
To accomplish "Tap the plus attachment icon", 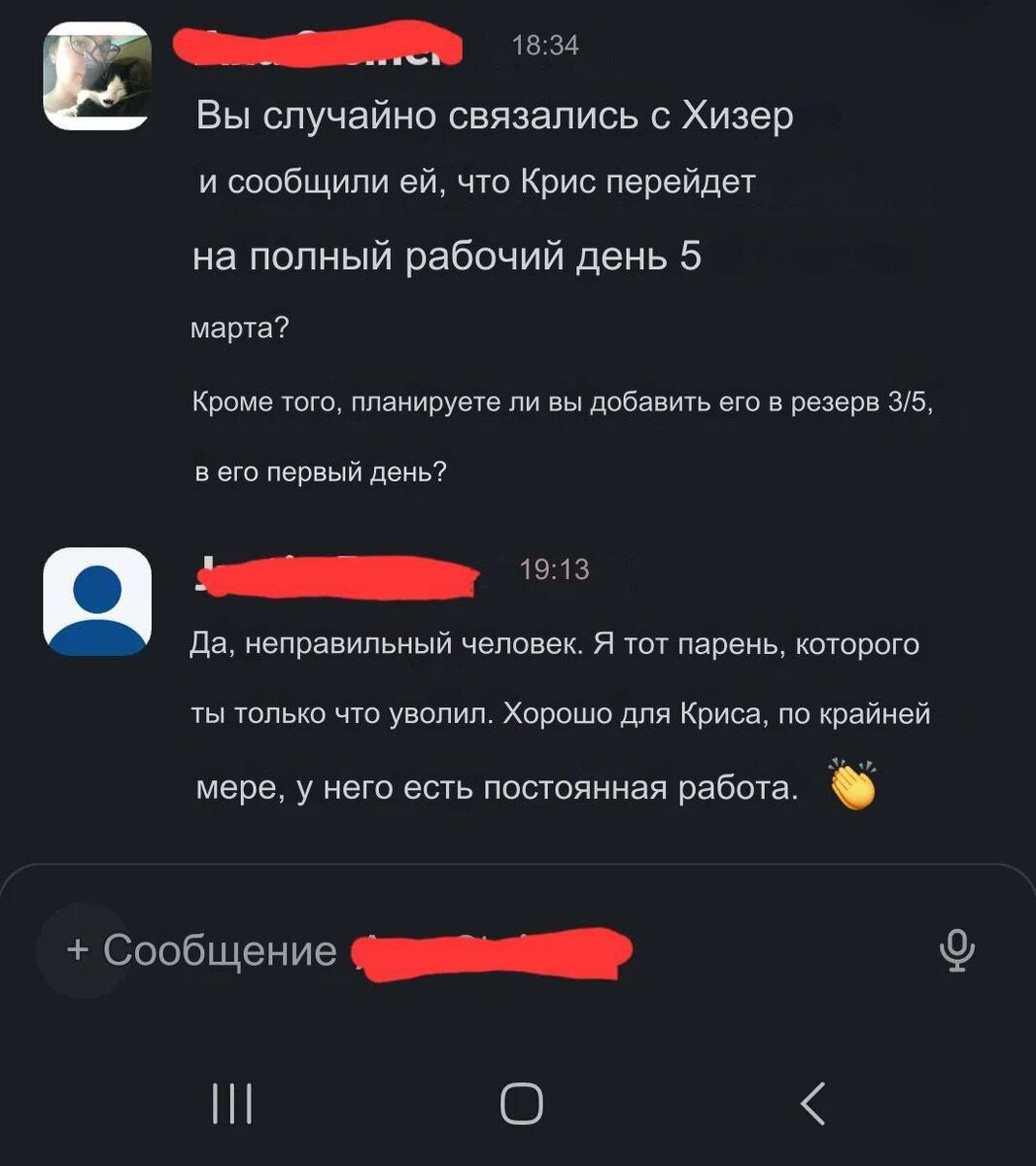I will 77,949.
